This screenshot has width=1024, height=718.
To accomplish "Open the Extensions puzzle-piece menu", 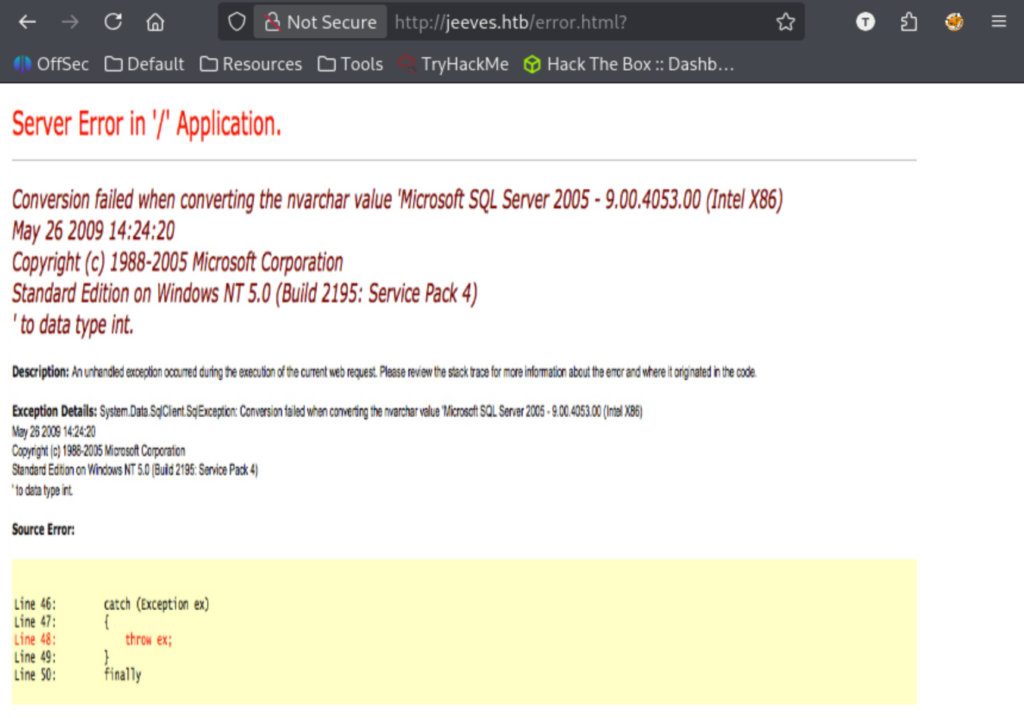I will (908, 22).
